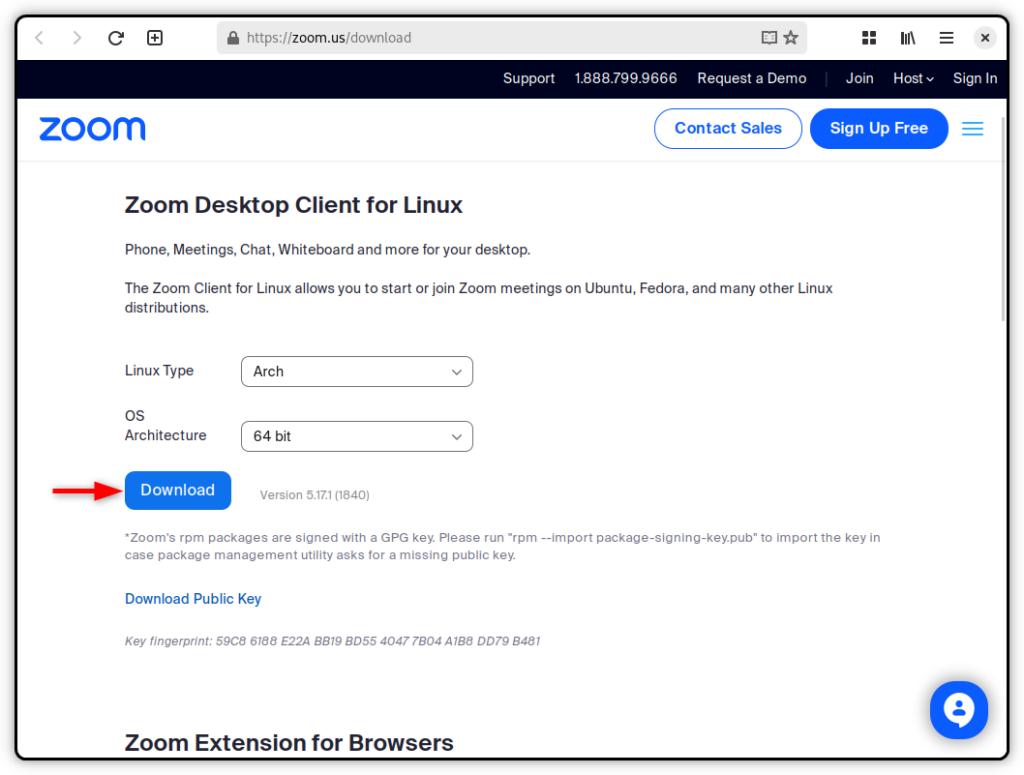Click Join in the top bar
The image size is (1024, 775).
coord(859,78)
